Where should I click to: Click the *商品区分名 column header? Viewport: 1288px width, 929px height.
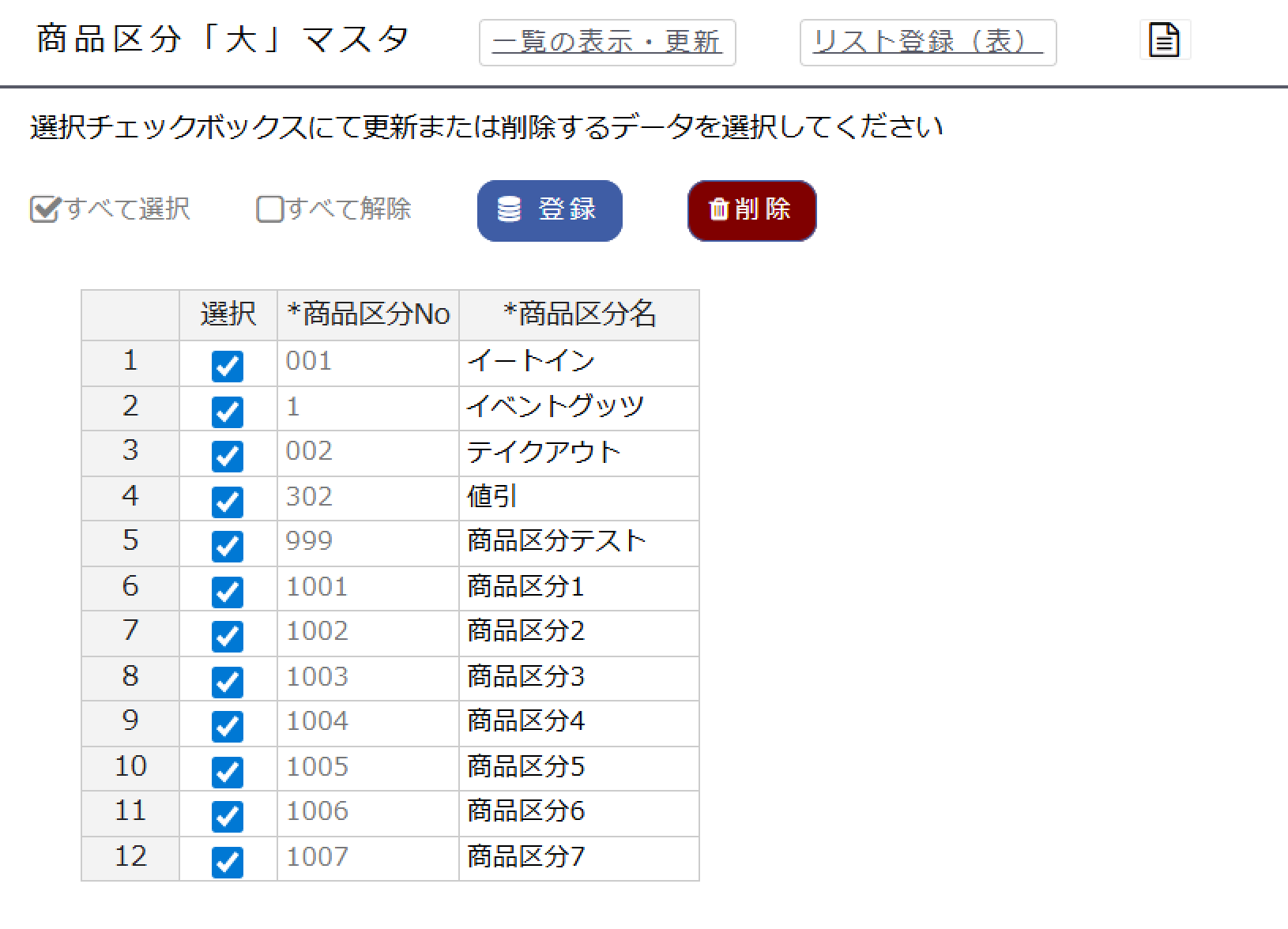(578, 314)
